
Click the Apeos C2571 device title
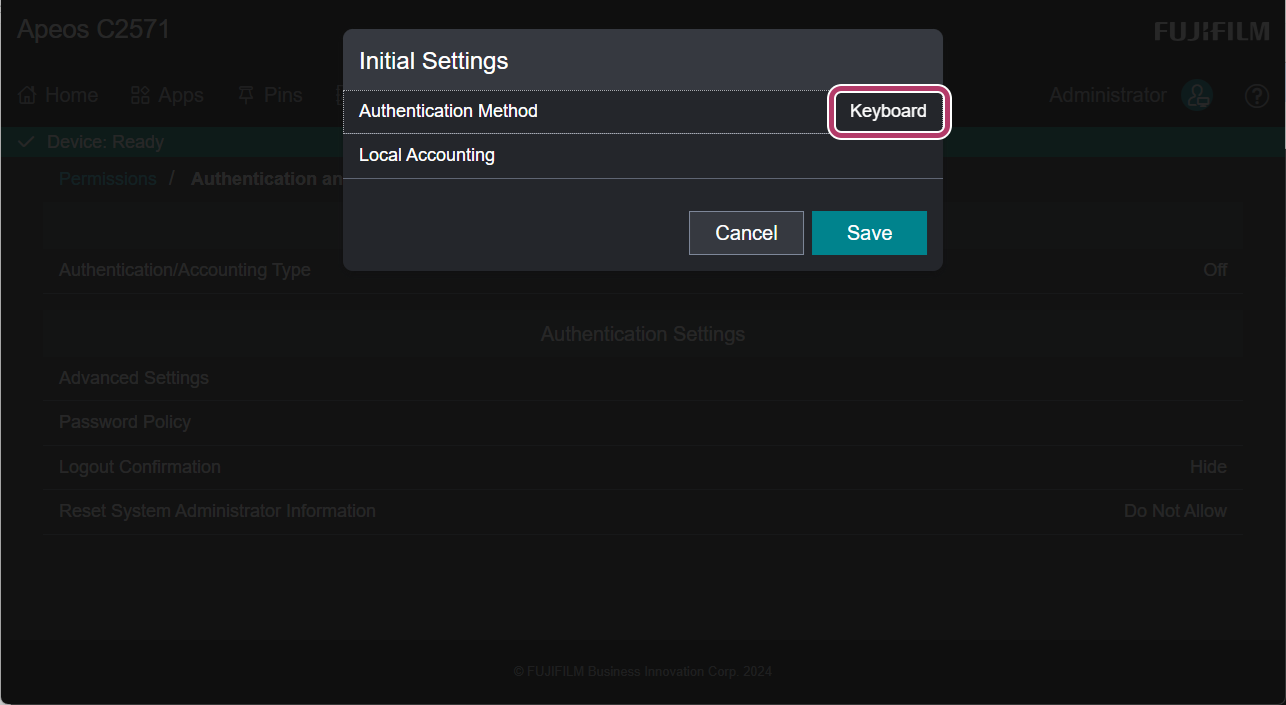point(94,29)
